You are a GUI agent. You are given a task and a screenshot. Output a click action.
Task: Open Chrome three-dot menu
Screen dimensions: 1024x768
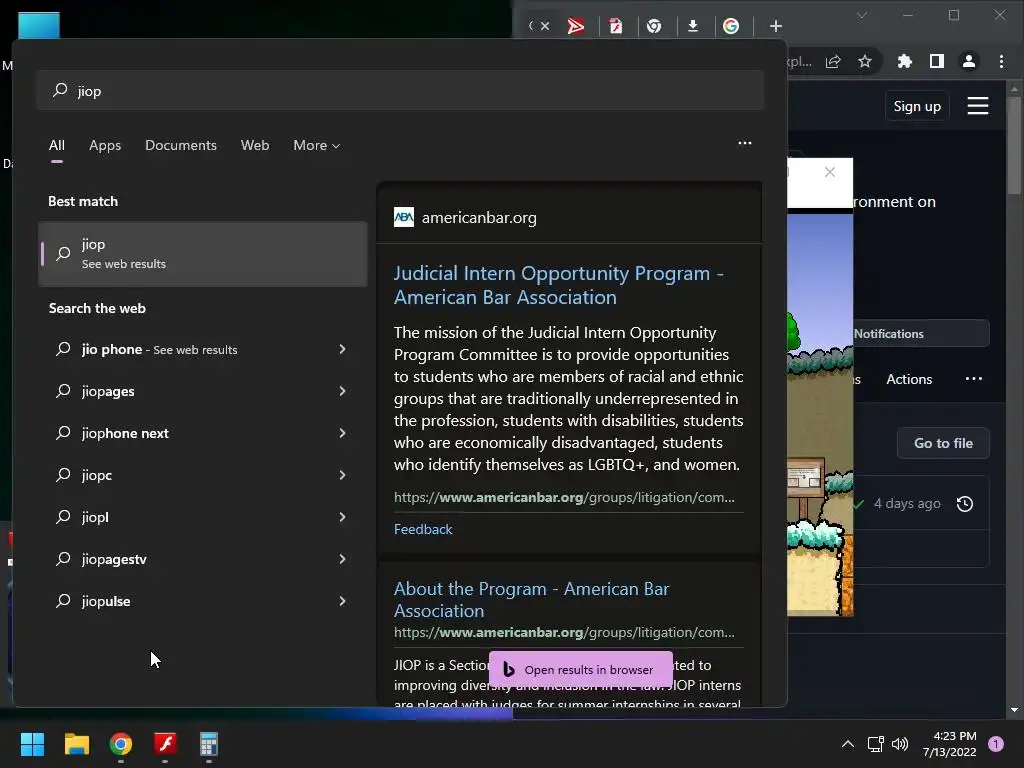tap(1001, 61)
